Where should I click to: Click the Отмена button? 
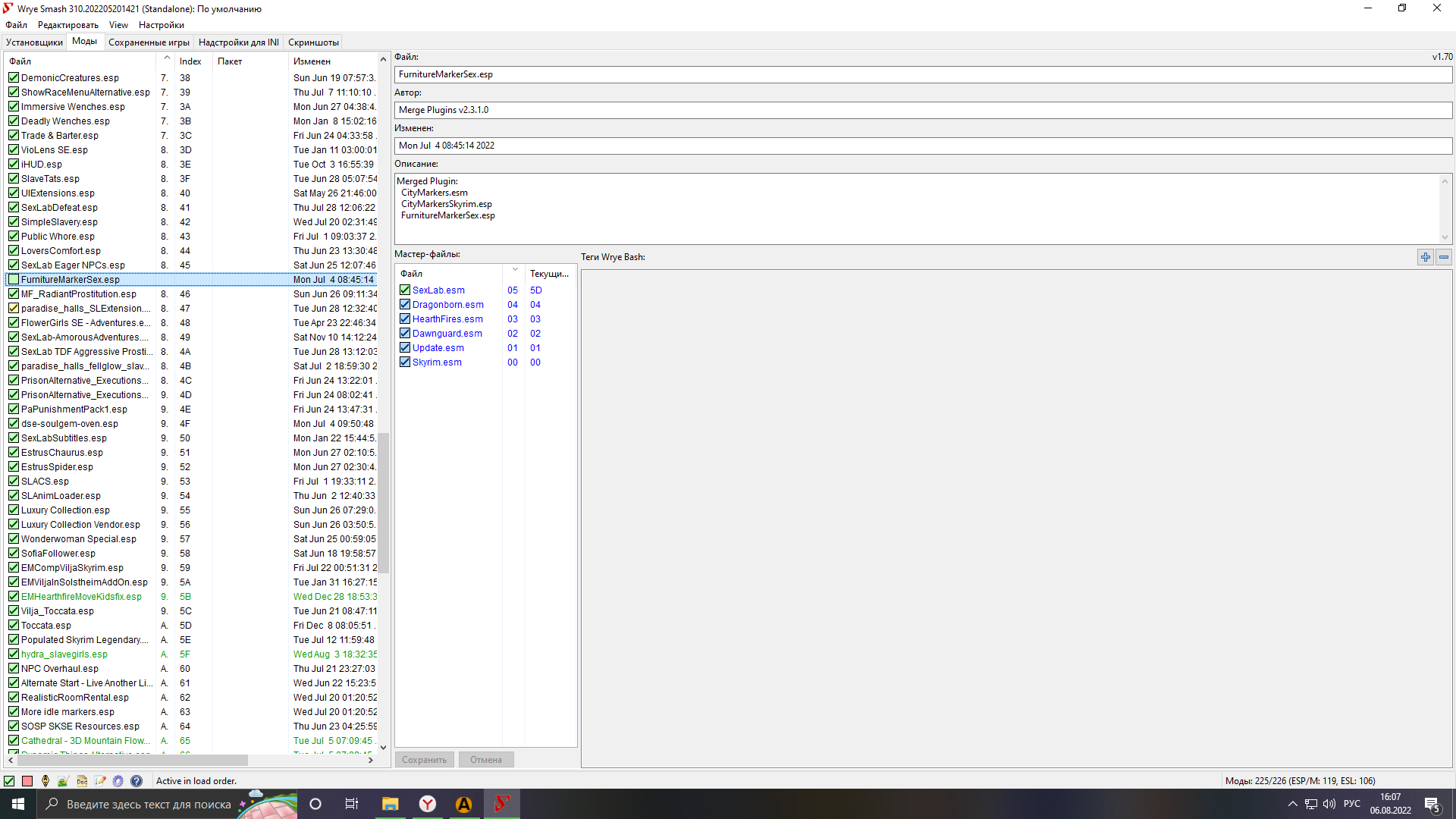click(486, 760)
